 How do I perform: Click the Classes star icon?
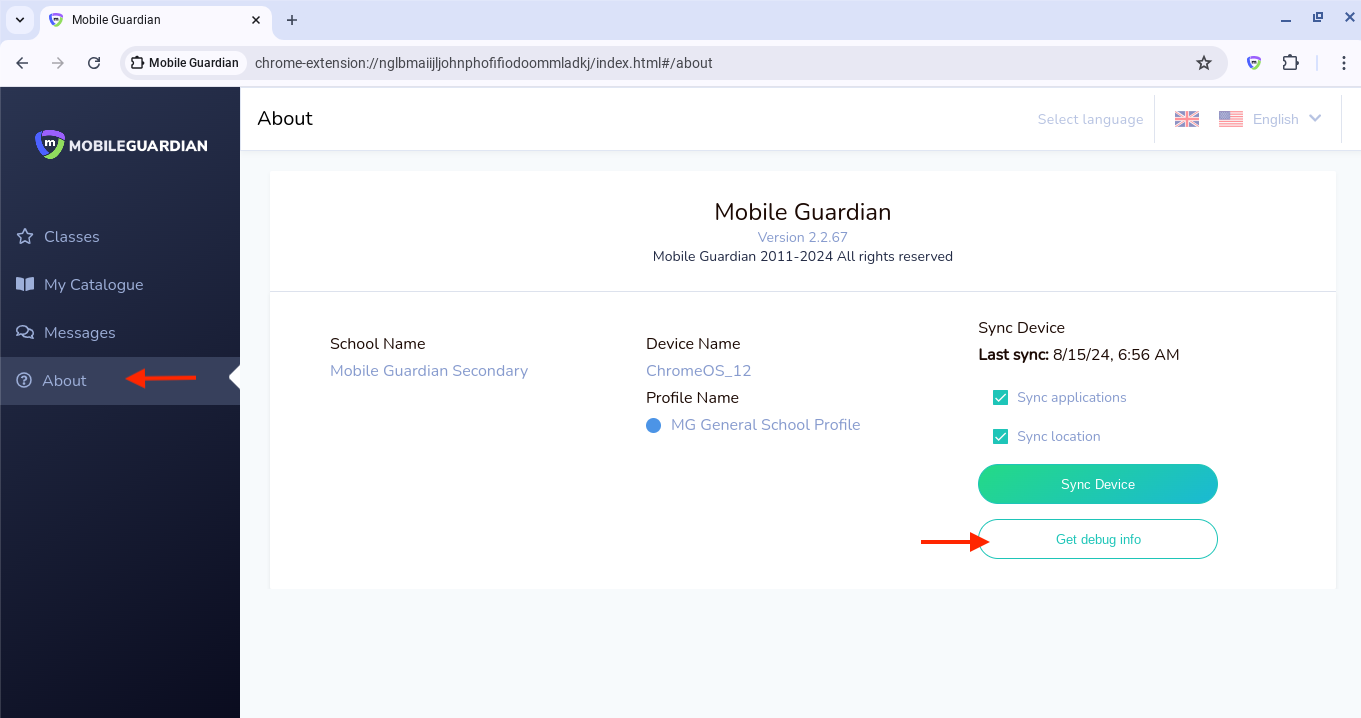[x=25, y=237]
